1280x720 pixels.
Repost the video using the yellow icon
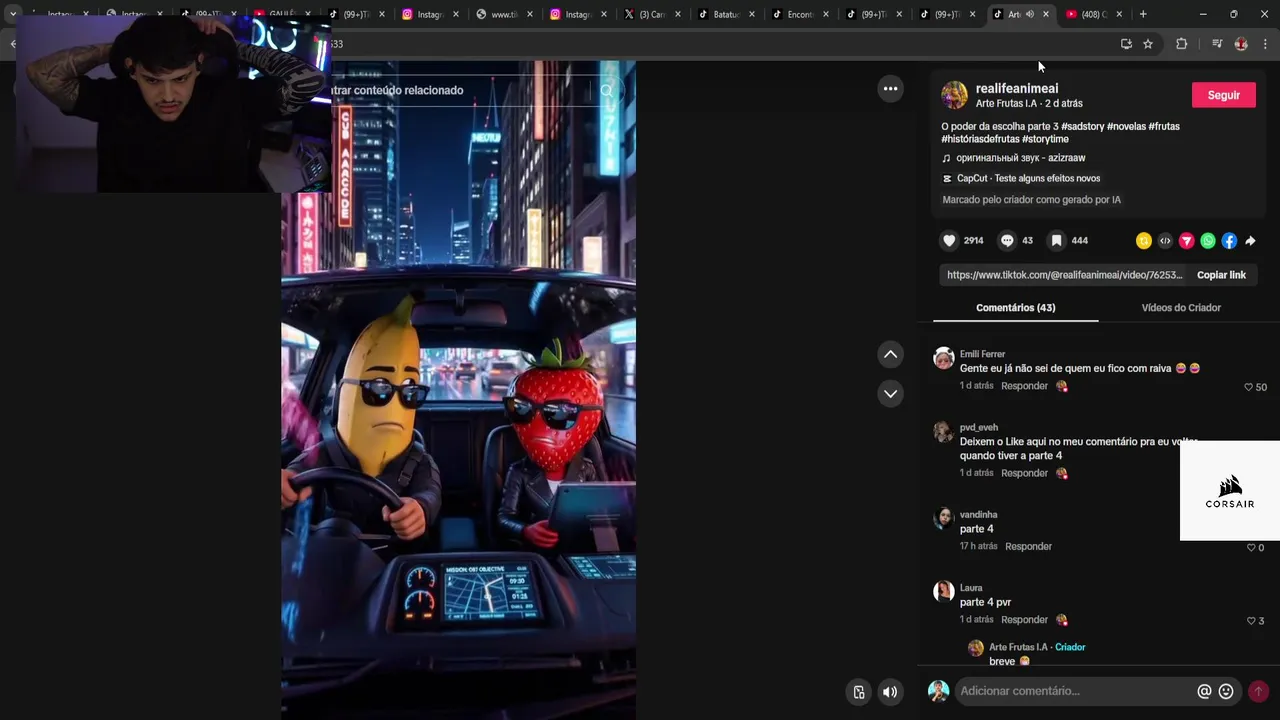(1144, 241)
